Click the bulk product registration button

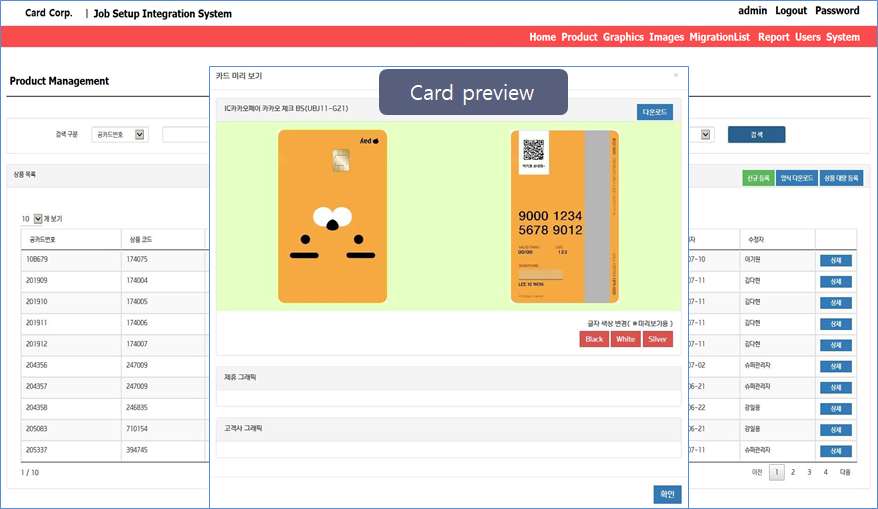pyautogui.click(x=841, y=178)
